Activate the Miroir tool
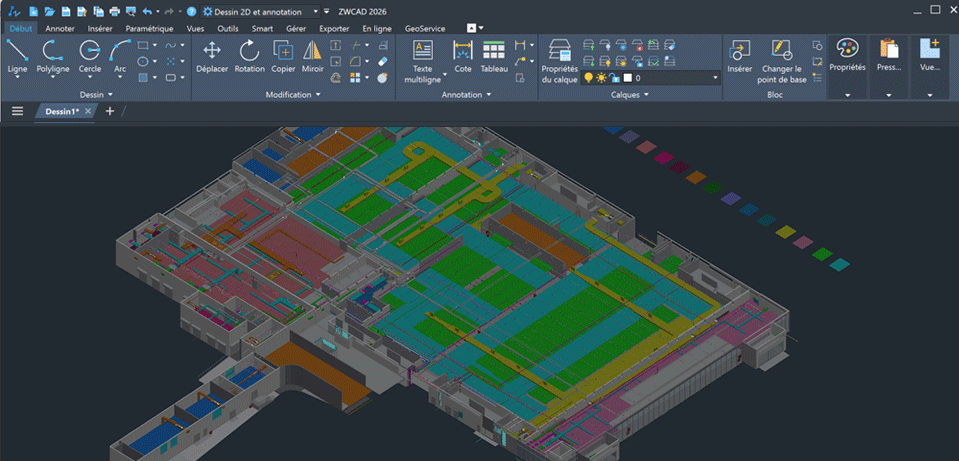This screenshot has height=461, width=959. (x=313, y=56)
